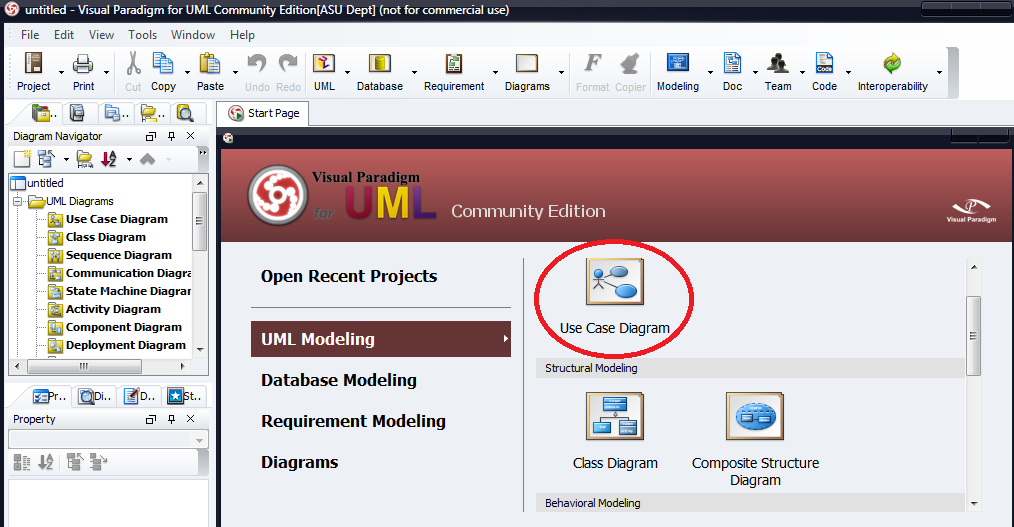Select the Start Page tab
The width and height of the screenshot is (1014, 527).
263,113
